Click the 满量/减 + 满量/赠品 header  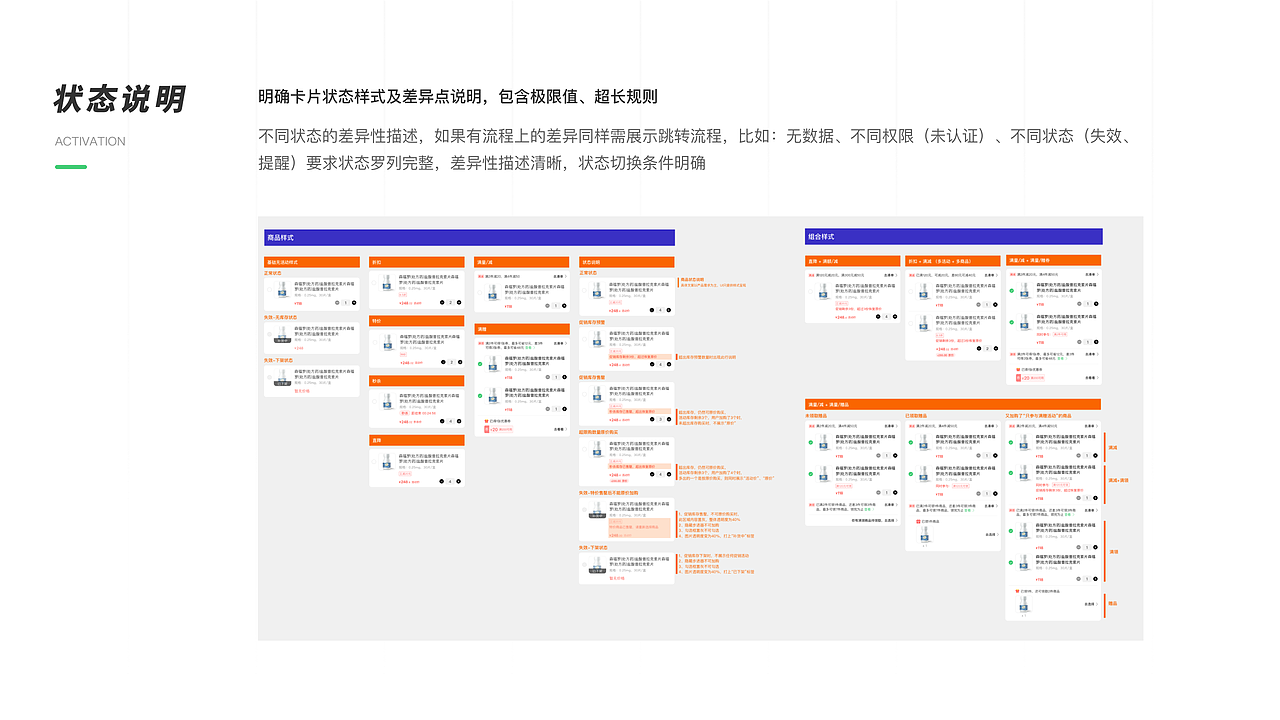coord(953,405)
